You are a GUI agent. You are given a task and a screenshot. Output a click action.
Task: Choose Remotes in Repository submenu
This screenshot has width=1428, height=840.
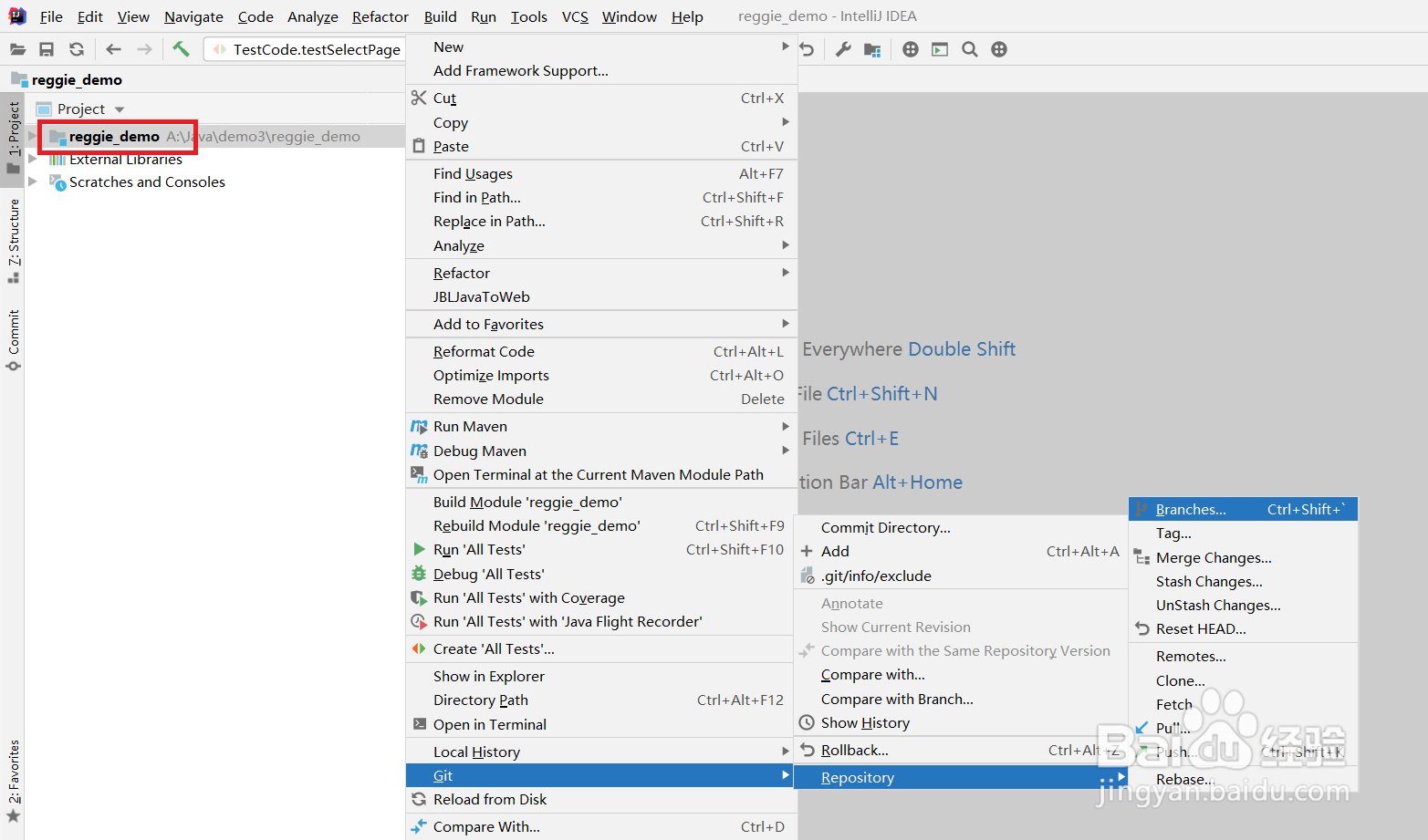point(1243,656)
